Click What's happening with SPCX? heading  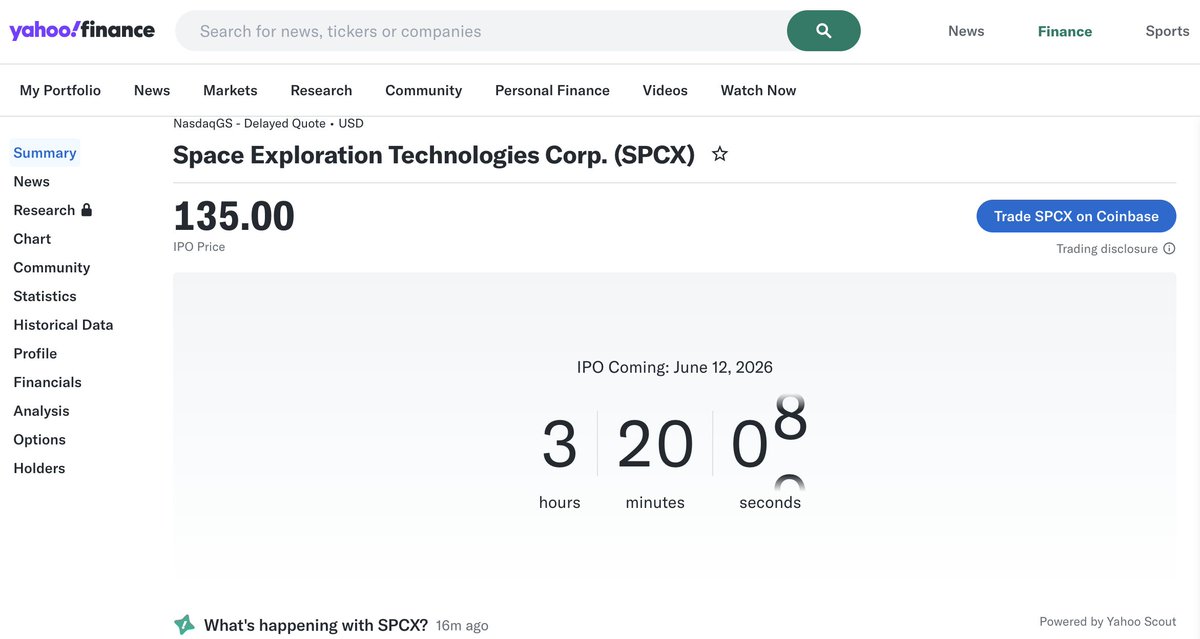[x=316, y=625]
